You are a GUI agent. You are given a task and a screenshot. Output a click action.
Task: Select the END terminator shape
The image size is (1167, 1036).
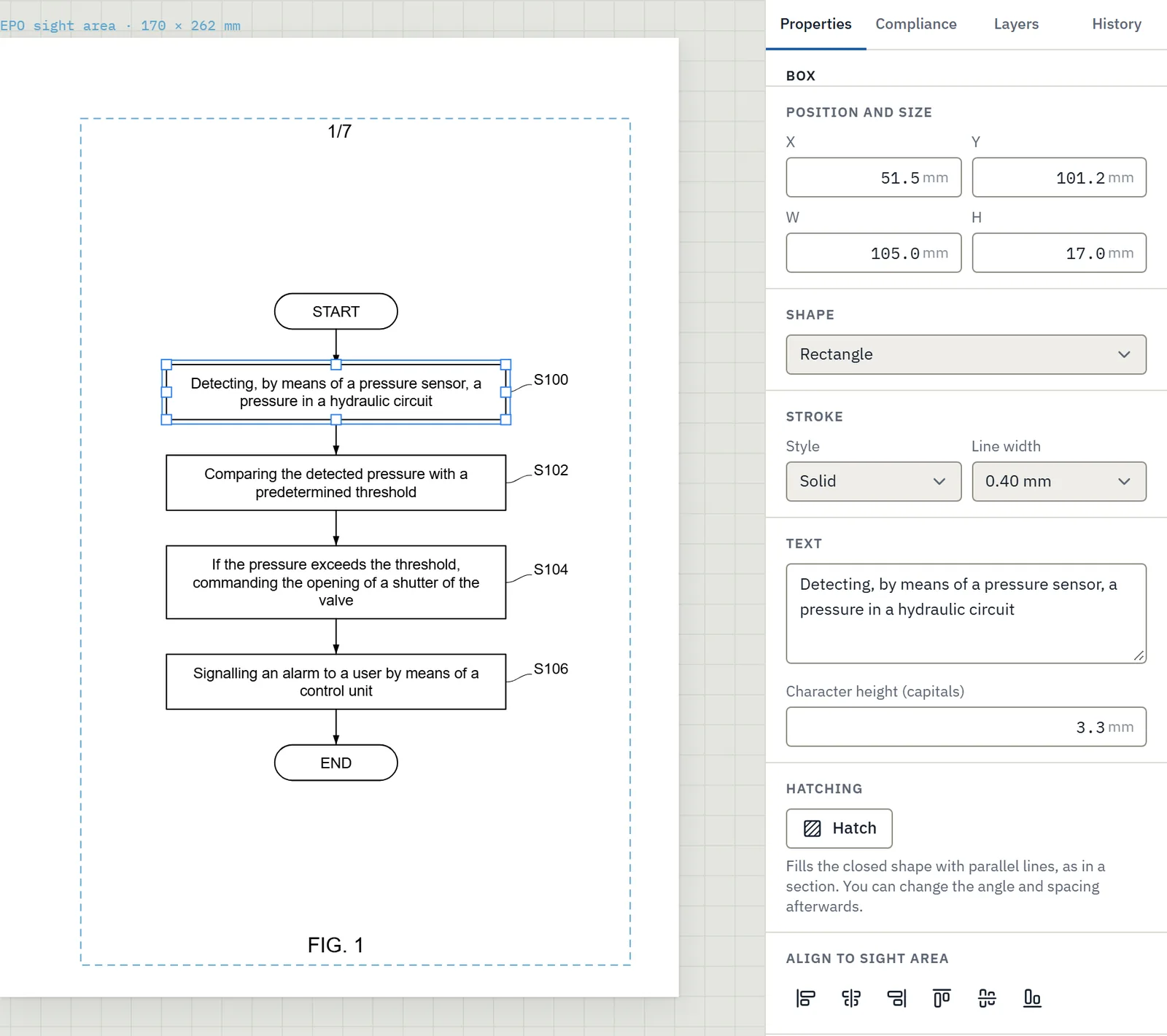point(336,763)
